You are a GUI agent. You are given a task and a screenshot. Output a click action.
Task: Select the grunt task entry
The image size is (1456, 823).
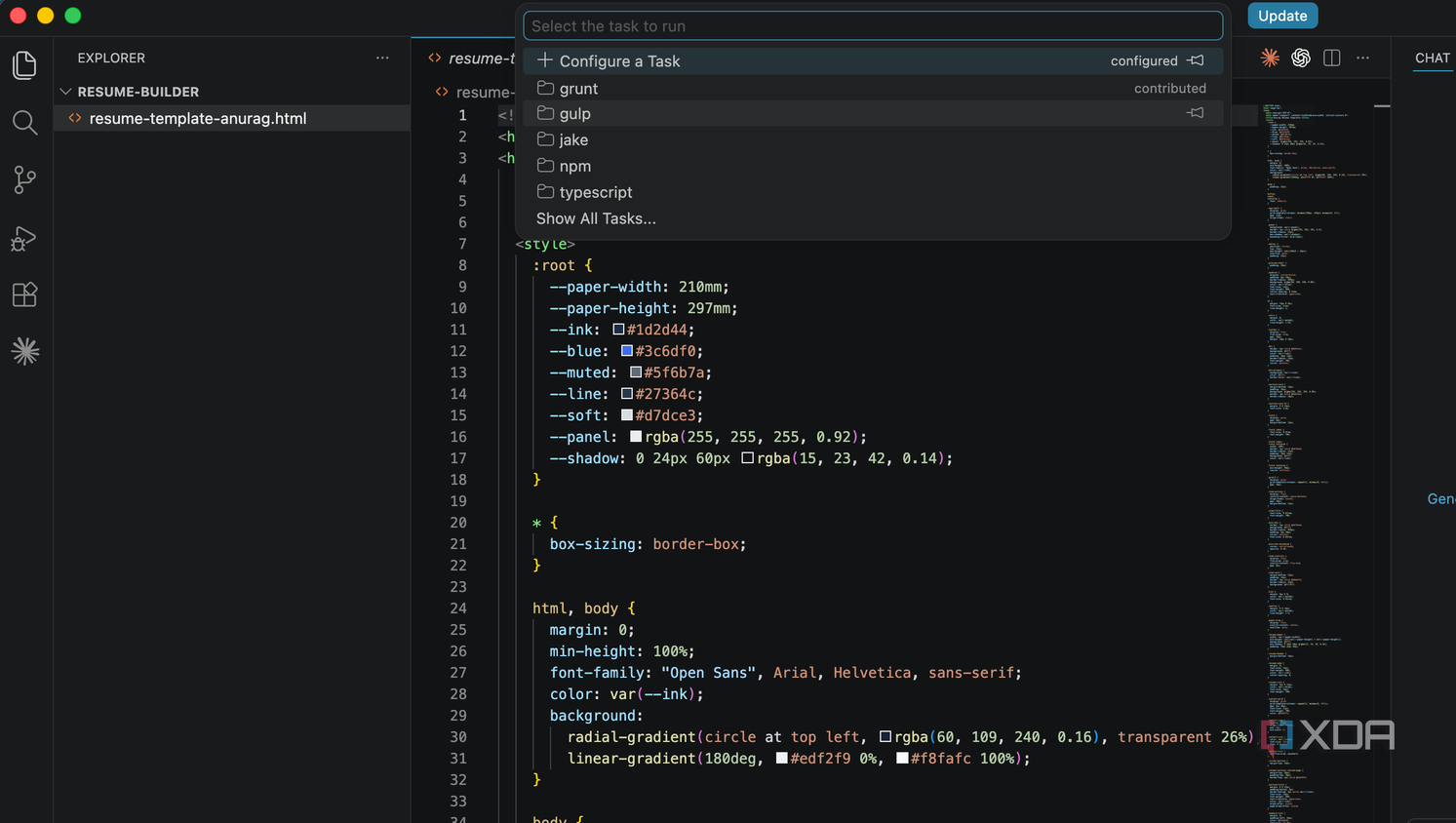coord(873,88)
